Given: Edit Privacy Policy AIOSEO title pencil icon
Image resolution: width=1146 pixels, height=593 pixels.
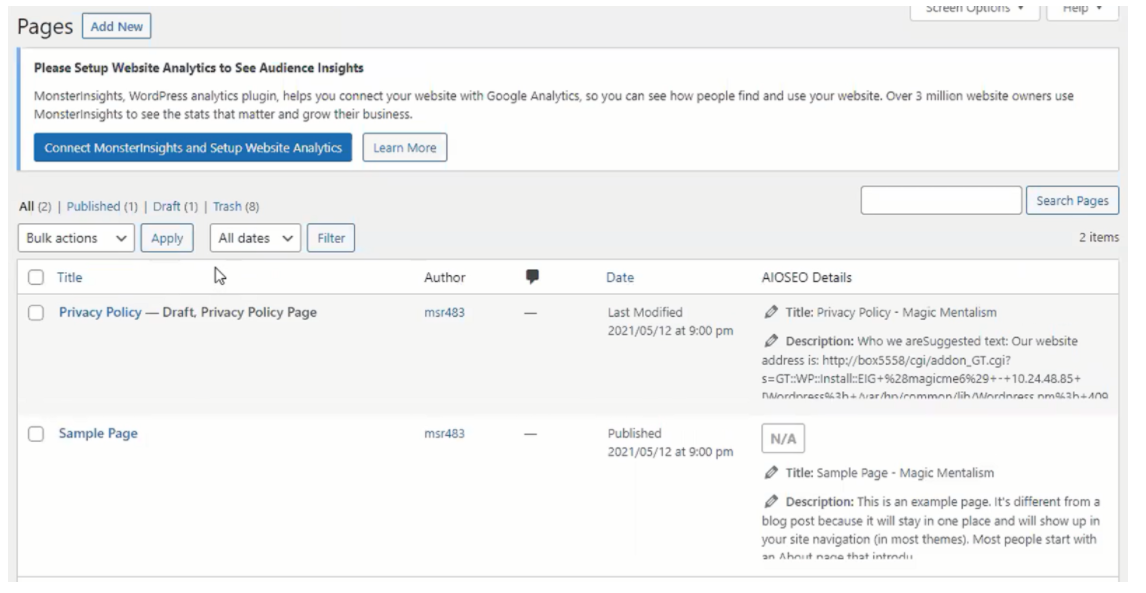Looking at the screenshot, I should tap(771, 312).
